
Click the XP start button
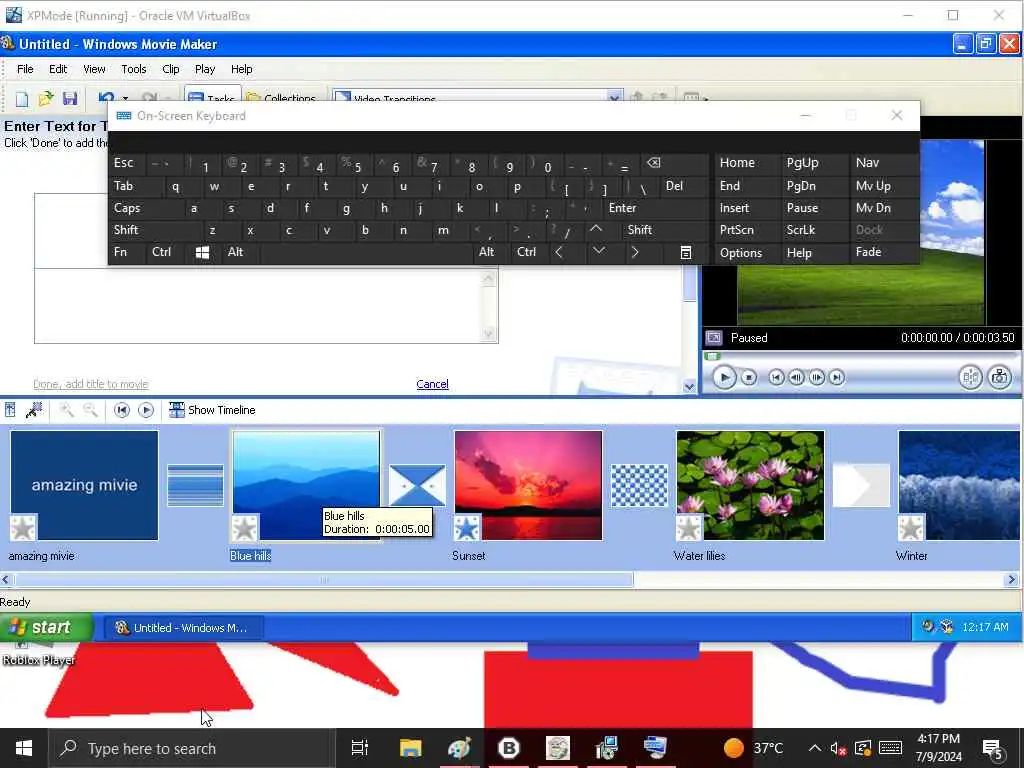(46, 628)
